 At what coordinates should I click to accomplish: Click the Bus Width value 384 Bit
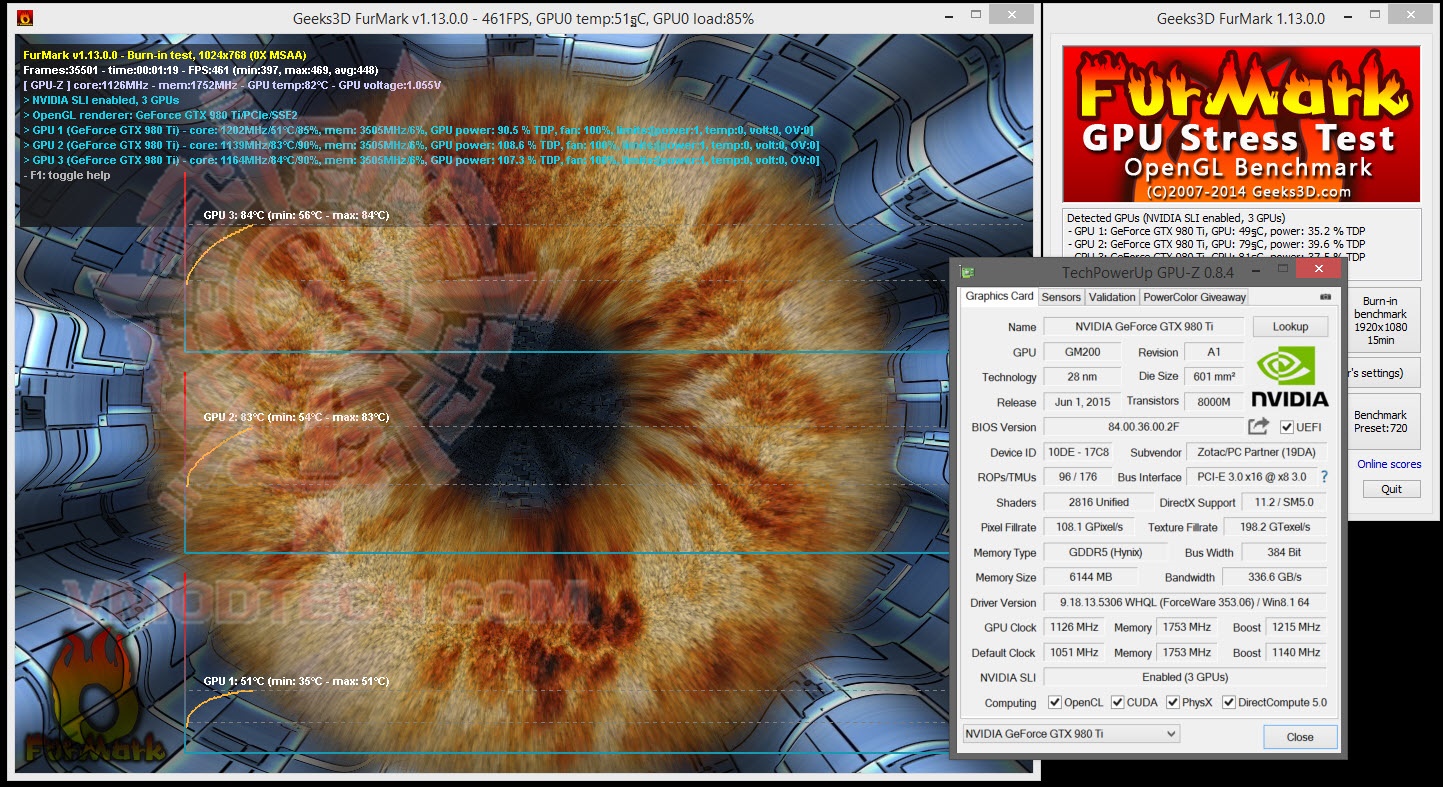[x=1284, y=552]
